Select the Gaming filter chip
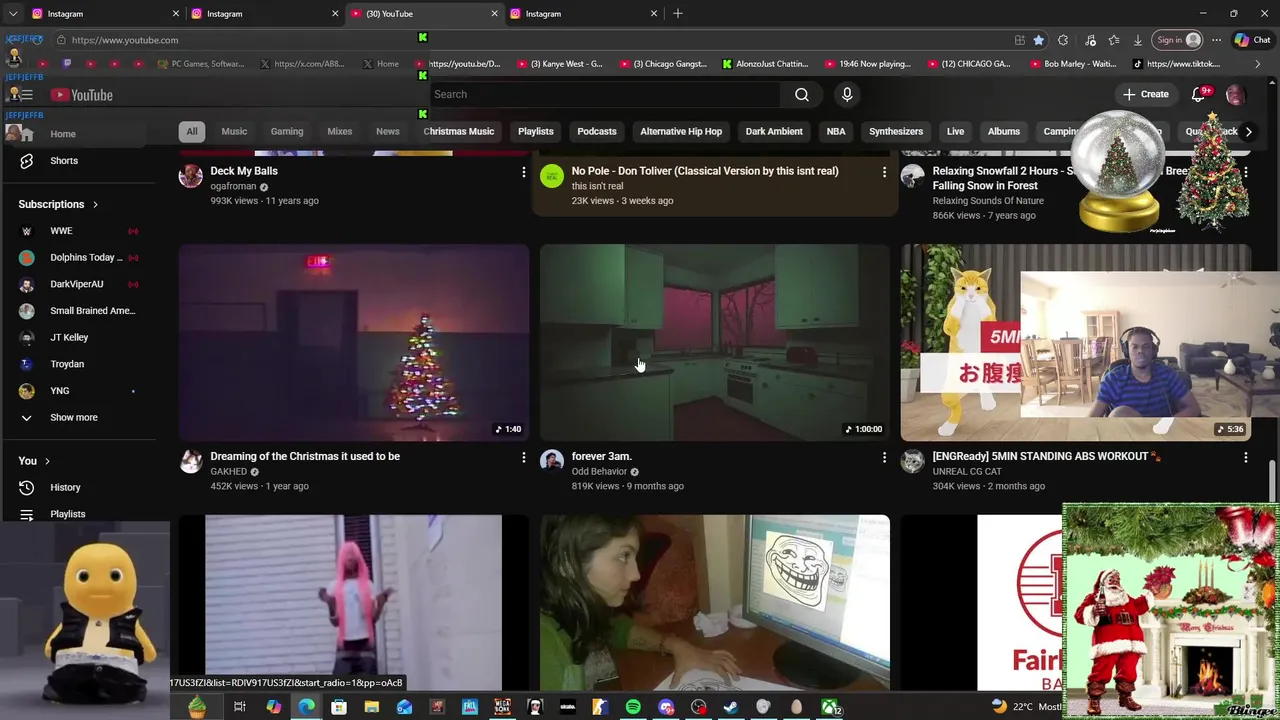This screenshot has height=720, width=1280. click(287, 131)
